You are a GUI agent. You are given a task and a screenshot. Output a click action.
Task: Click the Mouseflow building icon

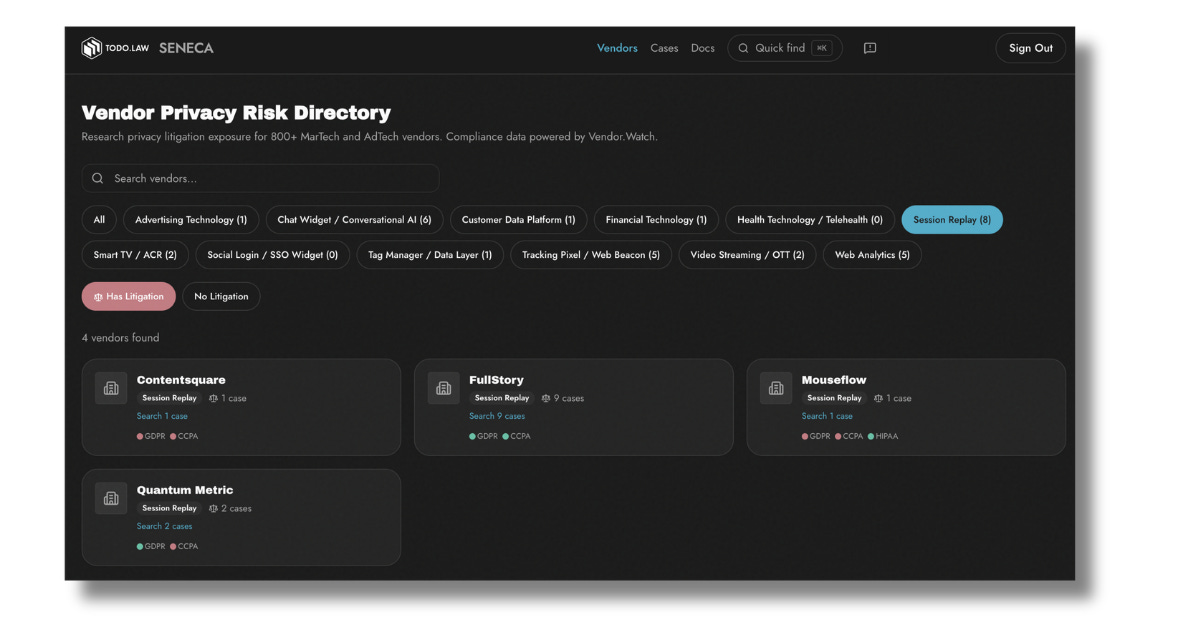click(x=776, y=388)
